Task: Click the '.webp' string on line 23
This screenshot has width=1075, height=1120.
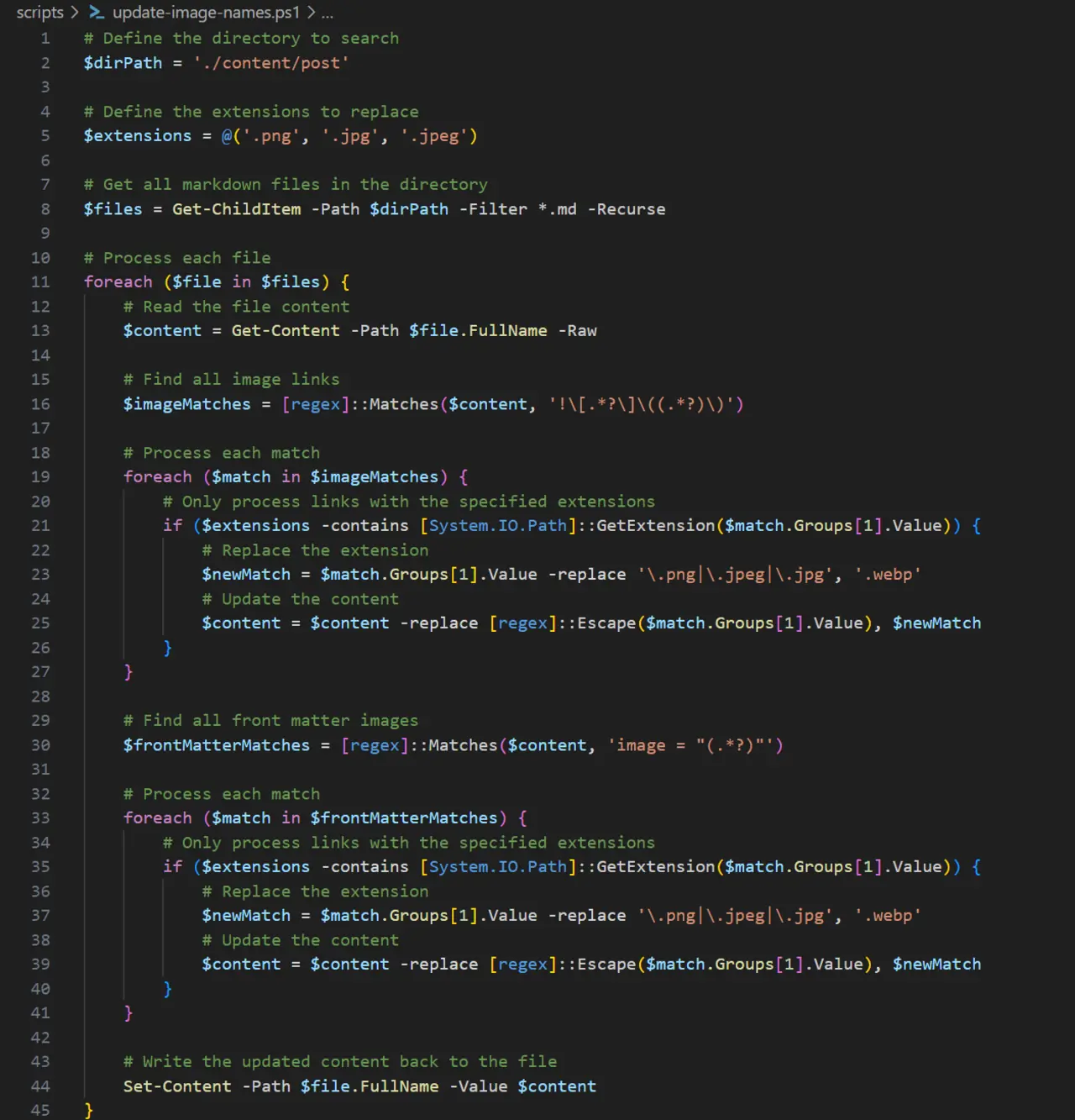Action: click(887, 575)
